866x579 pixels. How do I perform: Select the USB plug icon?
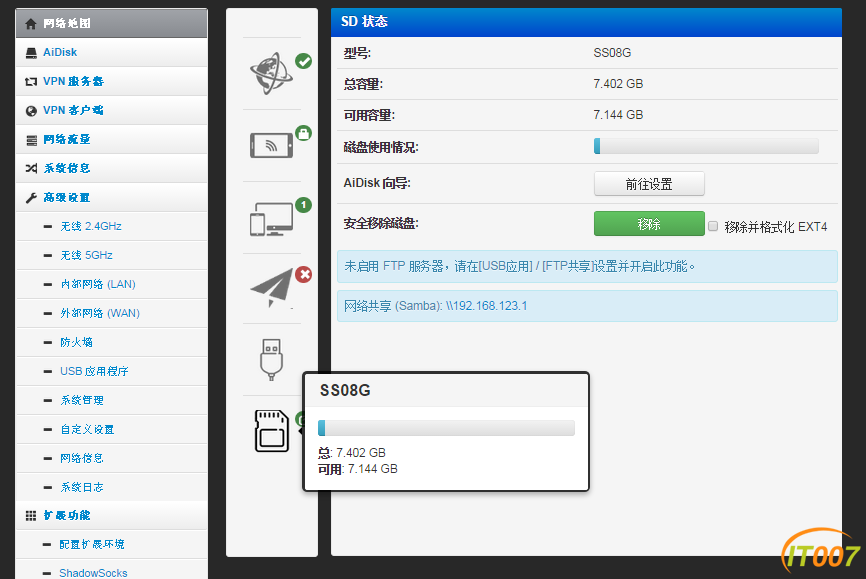click(271, 360)
